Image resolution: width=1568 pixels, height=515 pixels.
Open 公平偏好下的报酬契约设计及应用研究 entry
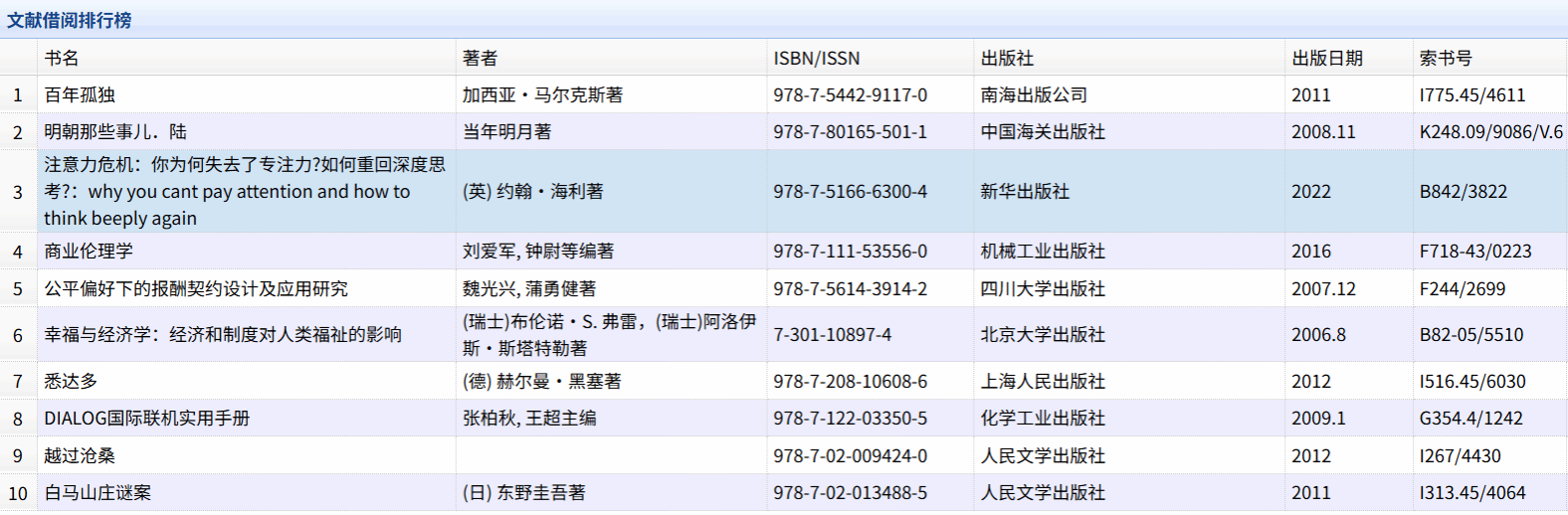coord(196,289)
